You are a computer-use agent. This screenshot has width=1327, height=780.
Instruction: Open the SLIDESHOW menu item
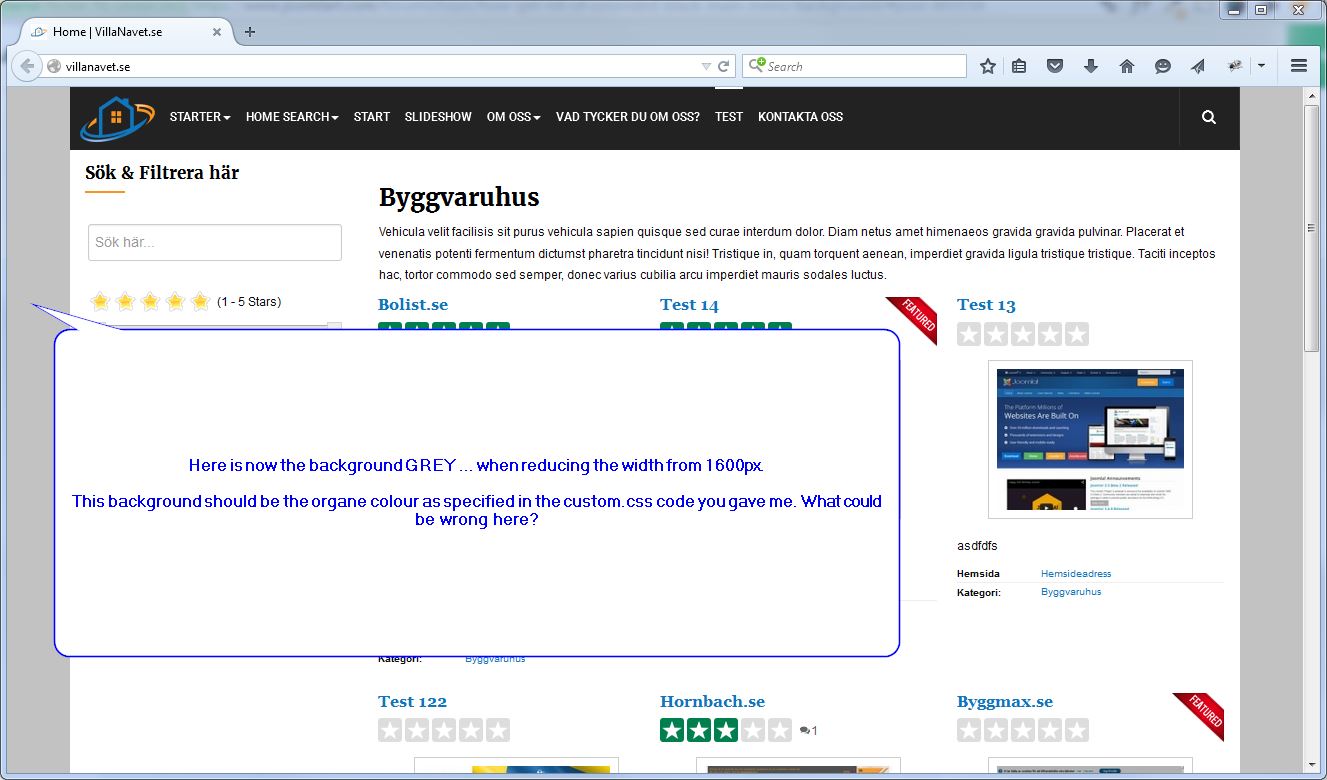[438, 117]
